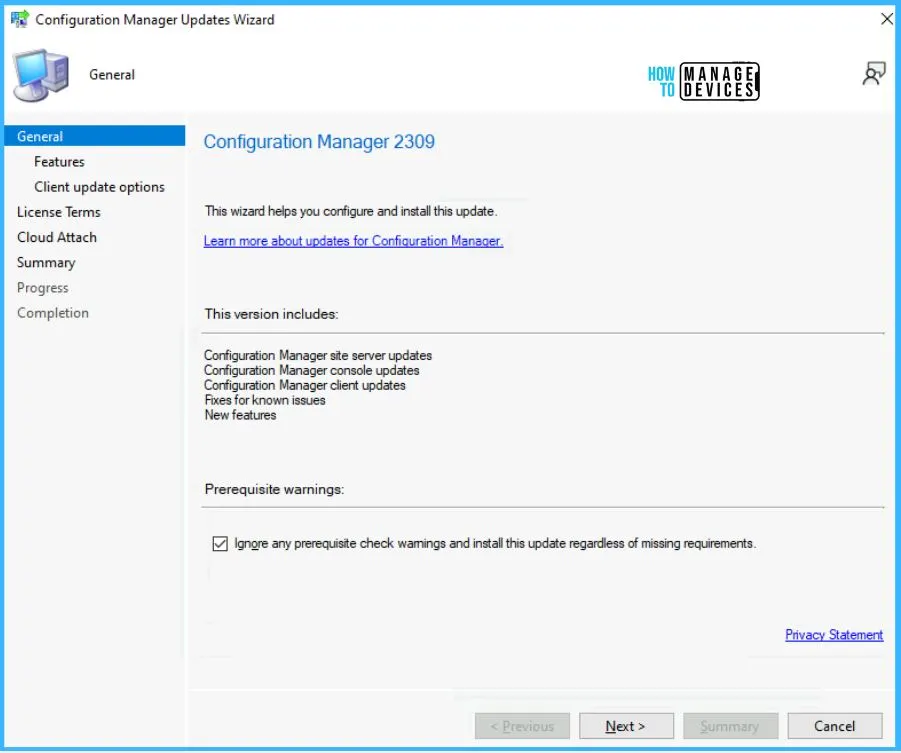
Task: Uncheck the ignore prerequisite check warnings checkbox
Action: pos(220,544)
